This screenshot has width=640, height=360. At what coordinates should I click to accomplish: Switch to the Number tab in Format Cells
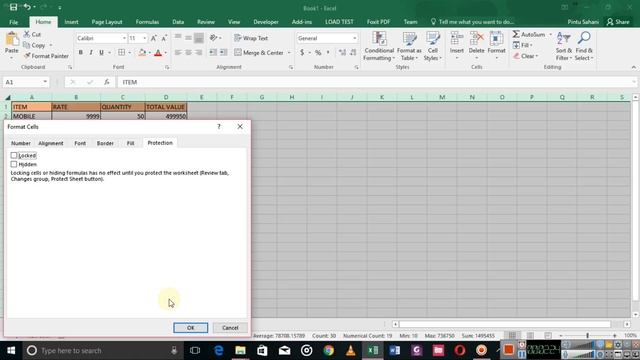(21, 143)
